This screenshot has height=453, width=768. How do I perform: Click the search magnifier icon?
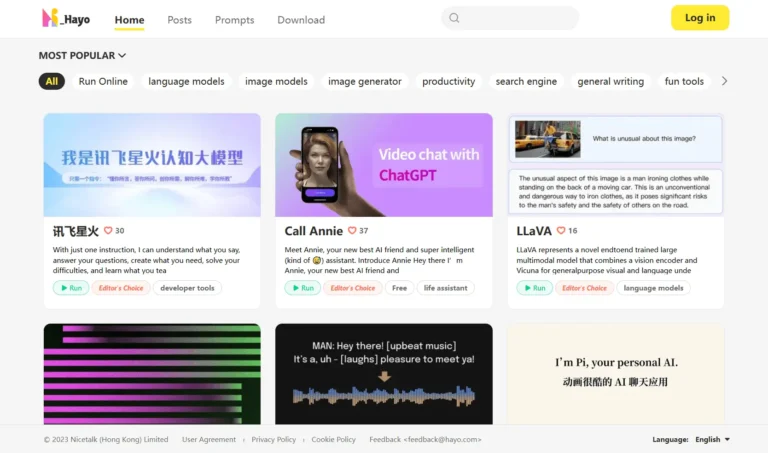(454, 18)
